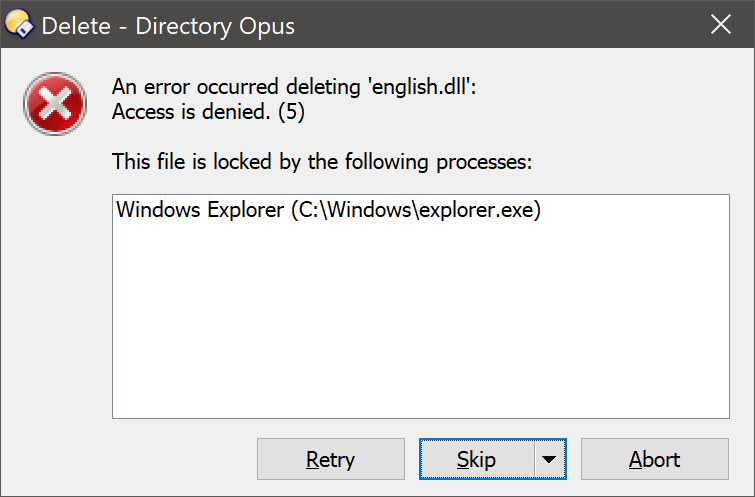Image resolution: width=755 pixels, height=497 pixels.
Task: Click the 'Access is denied. (5)' text
Action: click(x=208, y=112)
